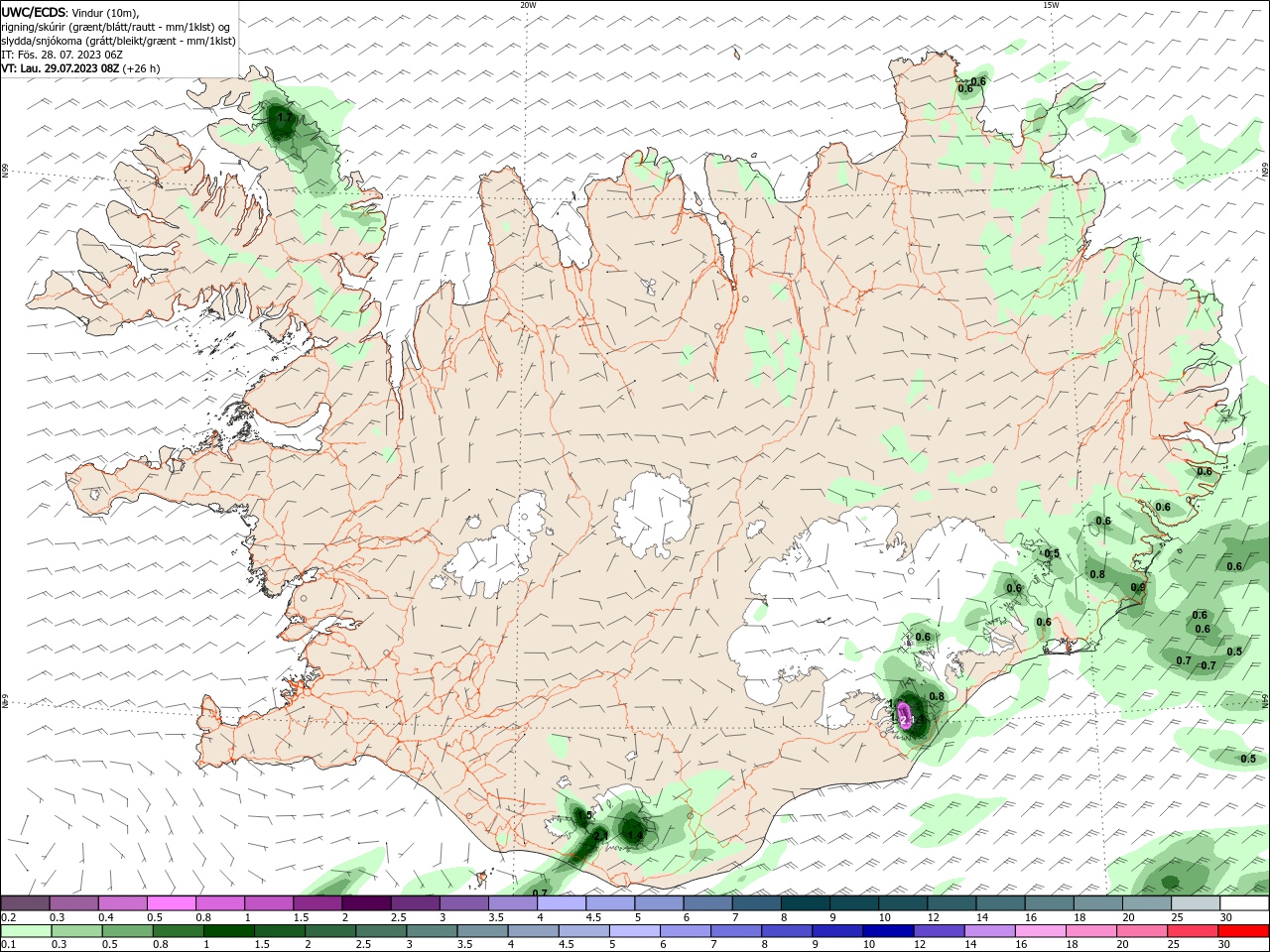The height and width of the screenshot is (952, 1270).
Task: Click the '20W' longitude label
Action: 528,5
